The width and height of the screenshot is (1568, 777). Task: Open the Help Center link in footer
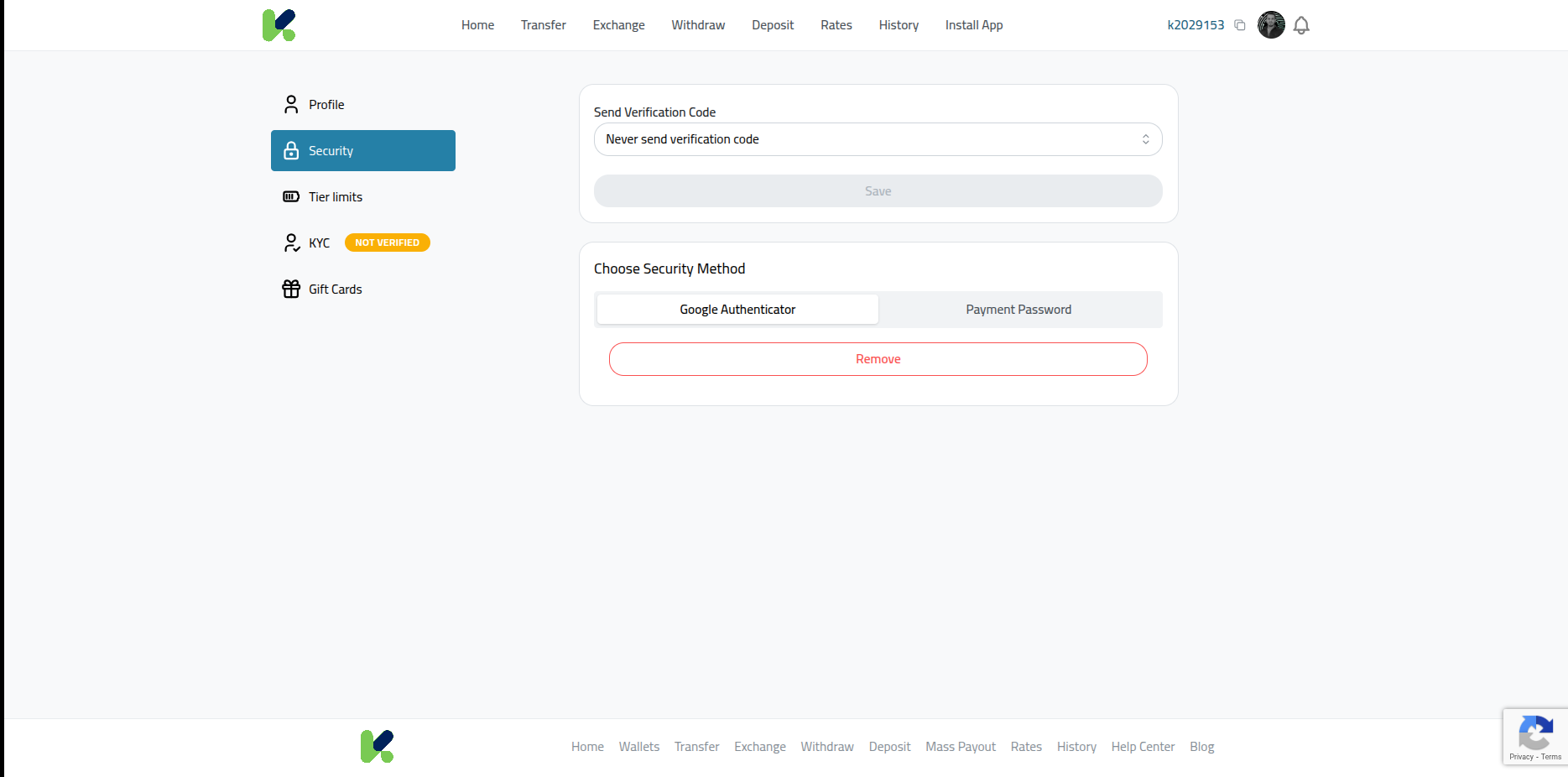(1143, 746)
